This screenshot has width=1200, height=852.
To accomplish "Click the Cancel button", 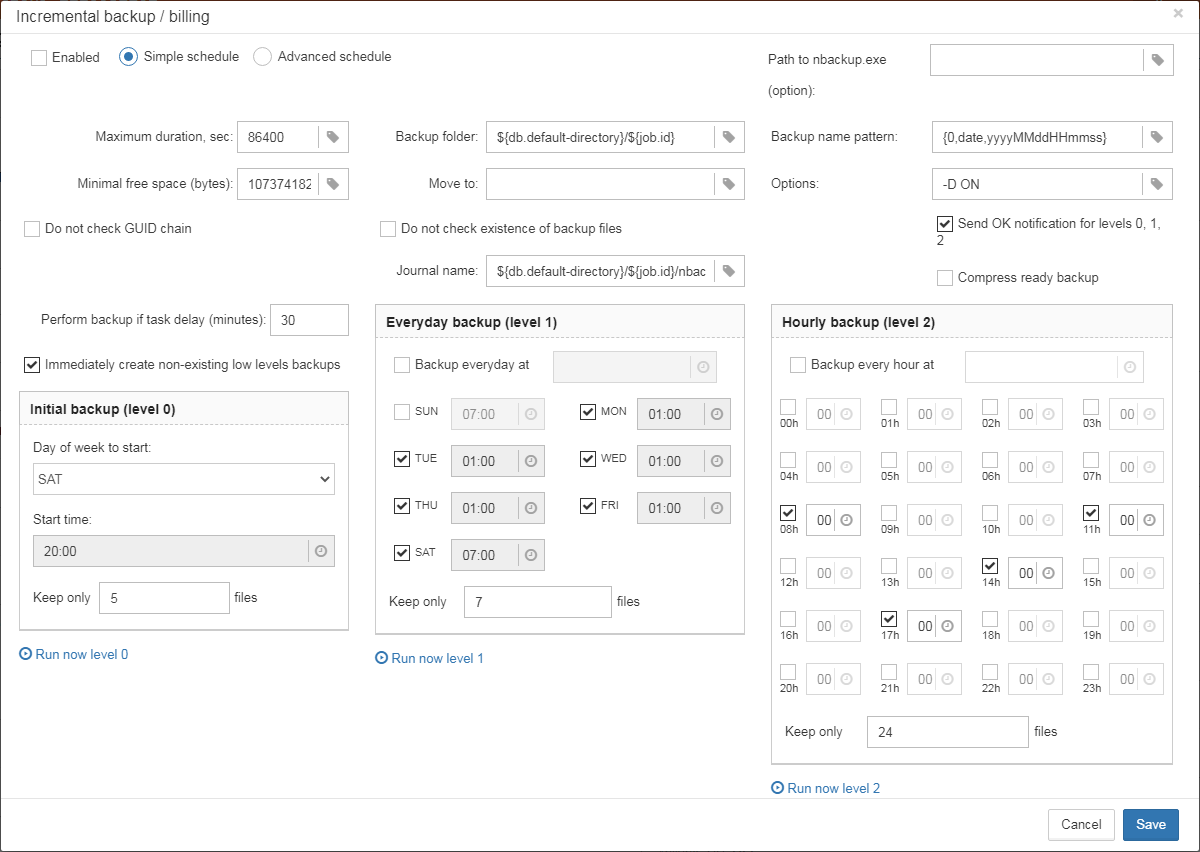I will 1081,825.
